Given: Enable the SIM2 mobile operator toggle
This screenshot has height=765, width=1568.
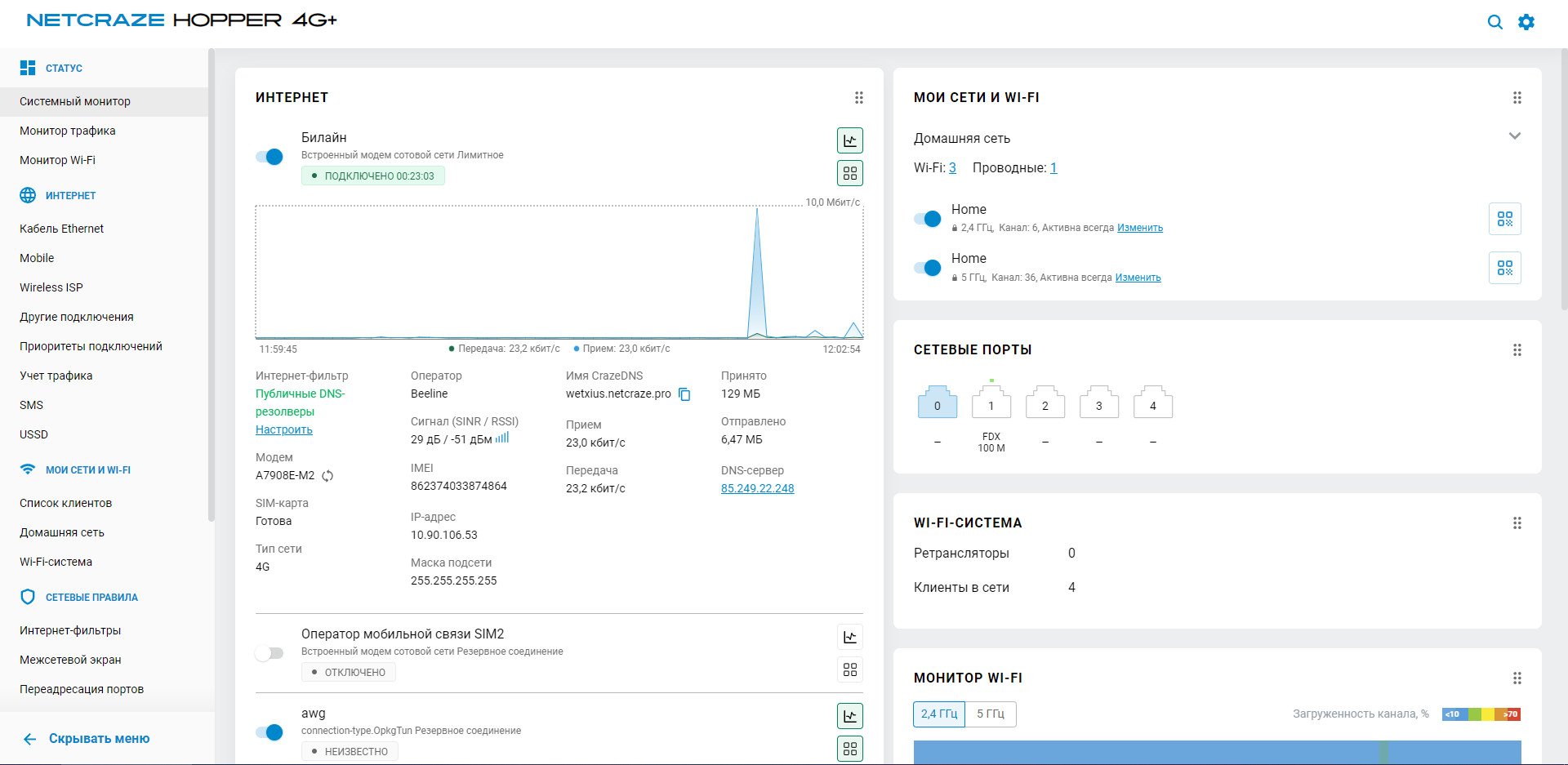Looking at the screenshot, I should tap(269, 653).
